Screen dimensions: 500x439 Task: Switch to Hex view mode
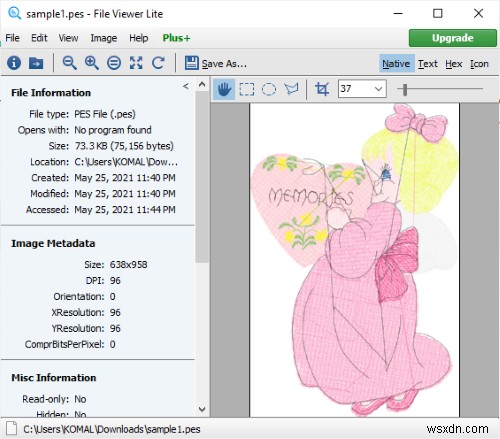[454, 64]
